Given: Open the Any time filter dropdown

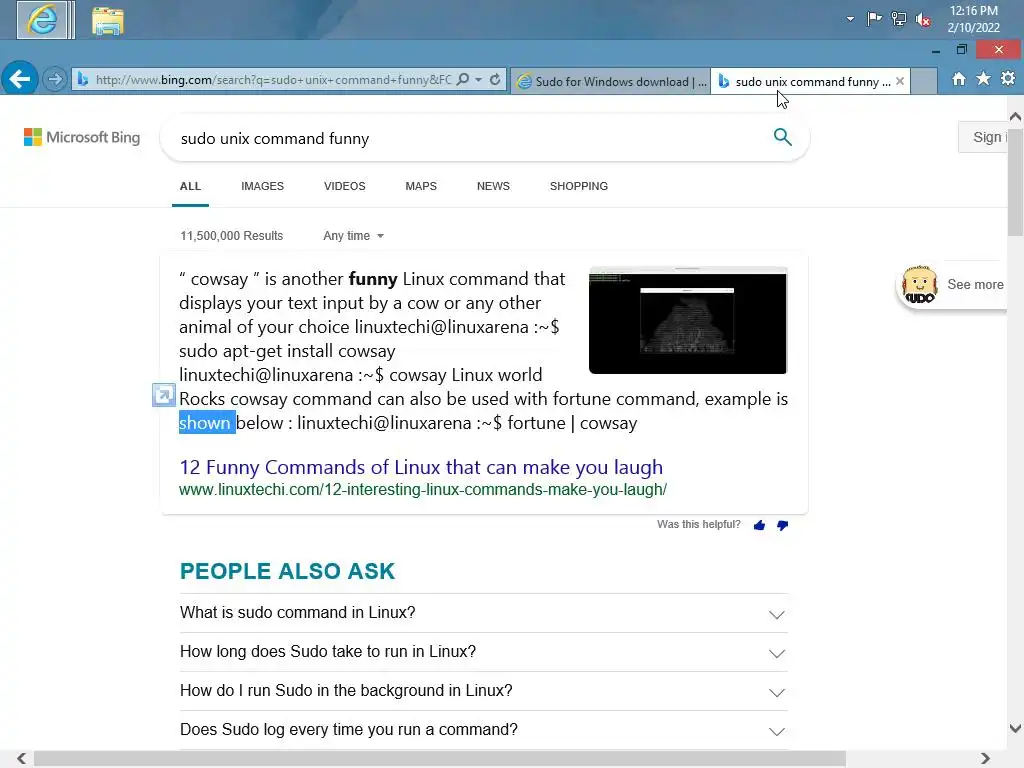Looking at the screenshot, I should 353,236.
